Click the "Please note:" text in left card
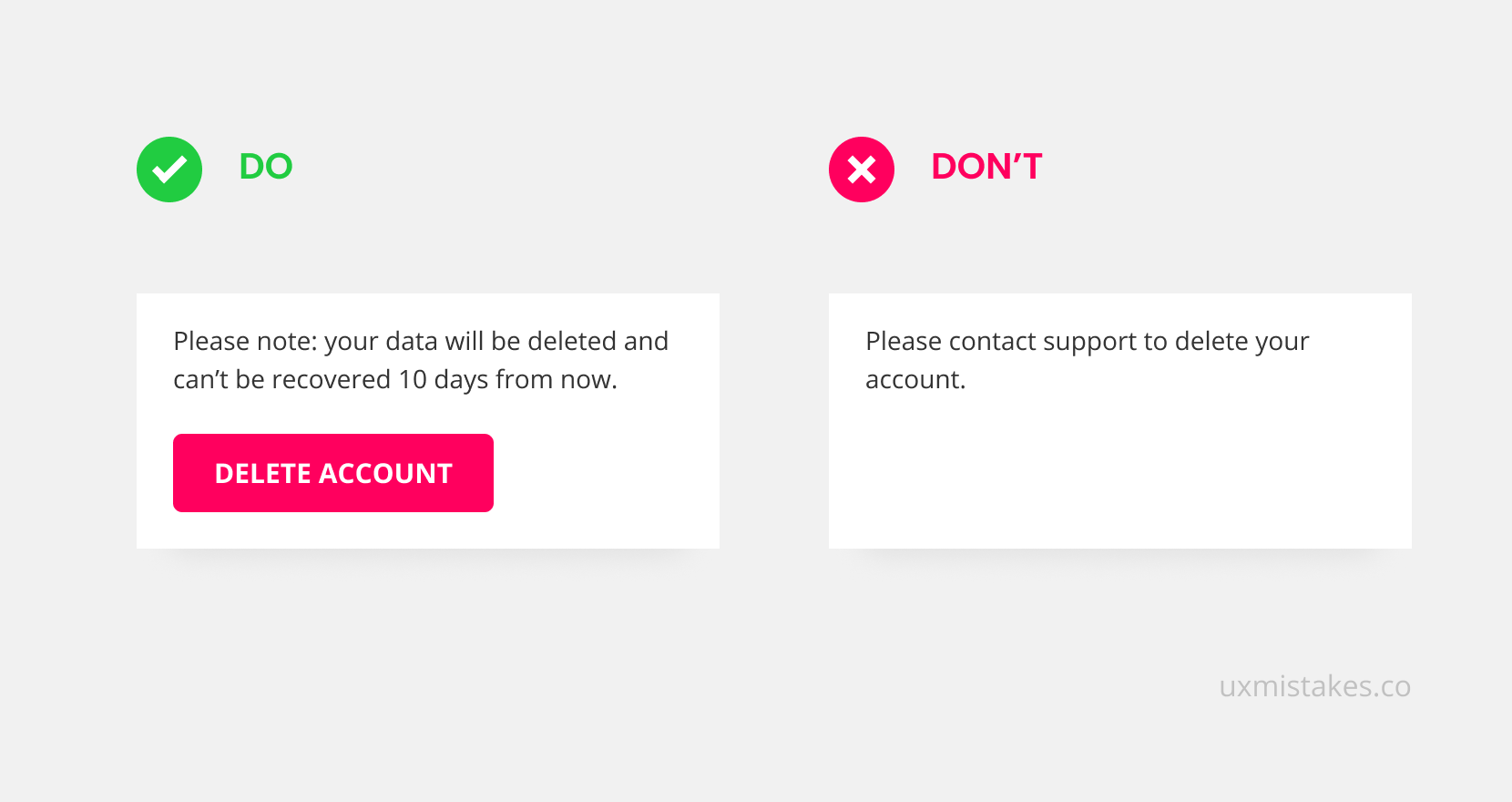This screenshot has width=1512, height=802. tap(245, 341)
